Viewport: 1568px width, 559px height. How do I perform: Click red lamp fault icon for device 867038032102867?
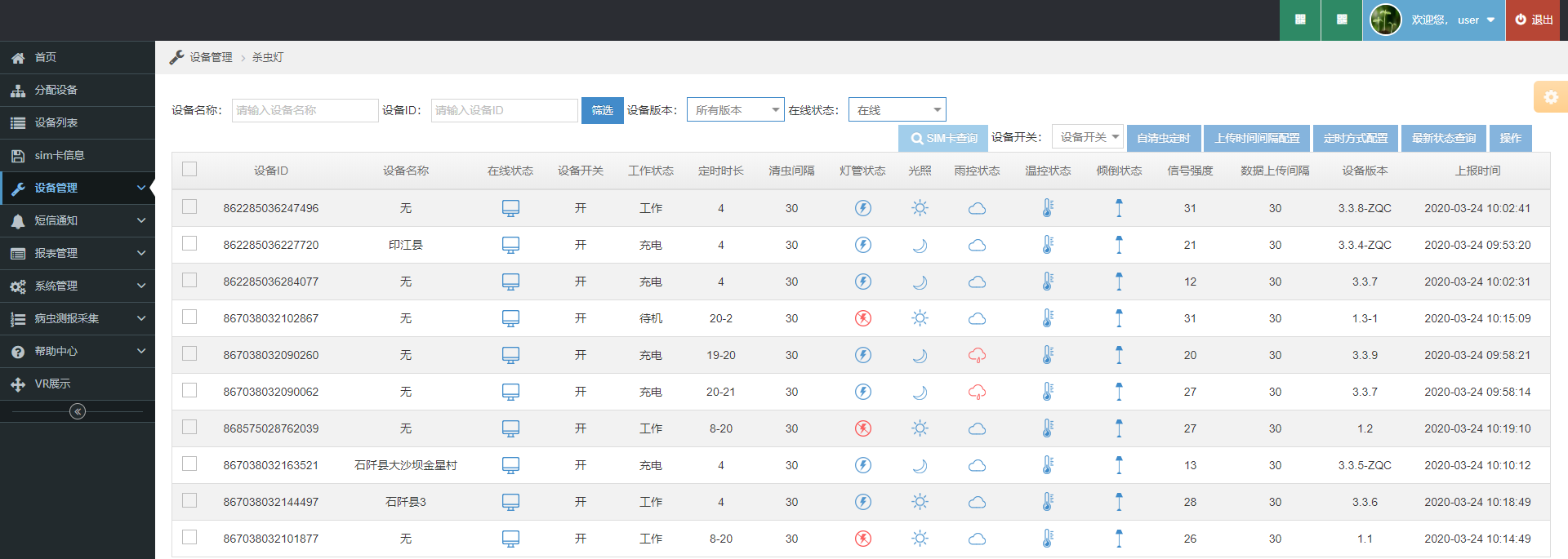click(862, 318)
